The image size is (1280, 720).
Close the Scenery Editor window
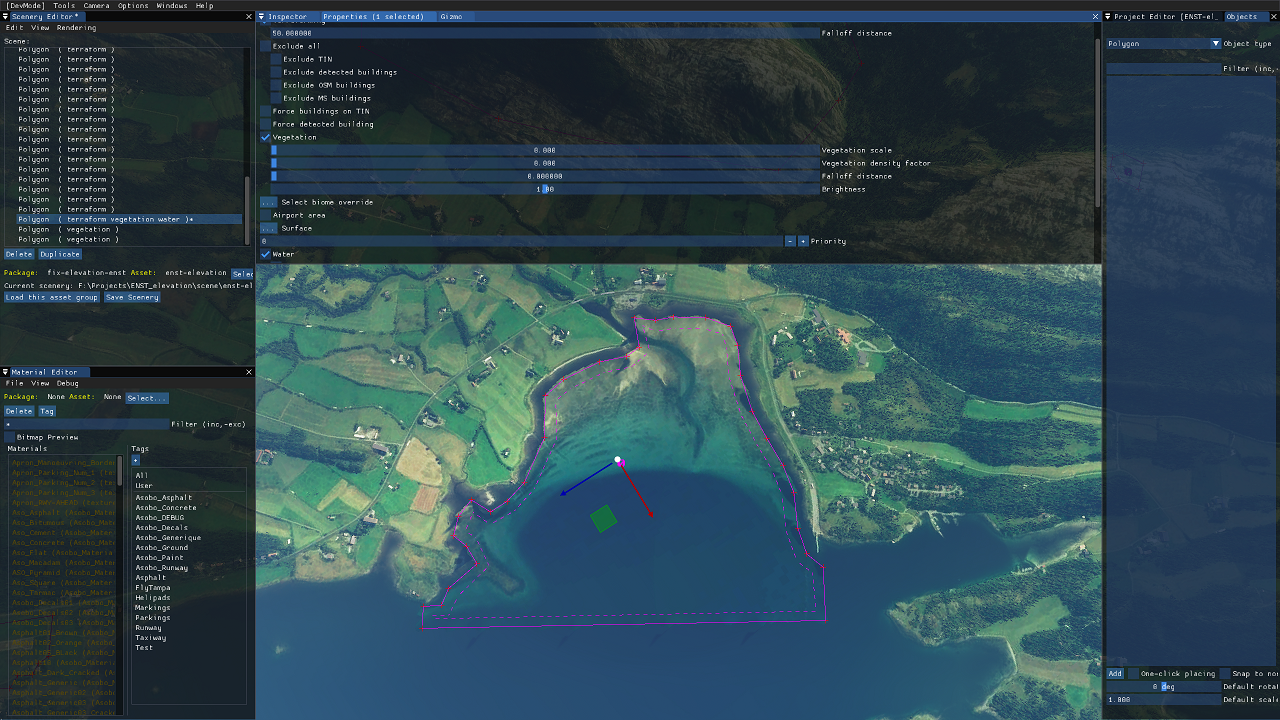pos(249,17)
